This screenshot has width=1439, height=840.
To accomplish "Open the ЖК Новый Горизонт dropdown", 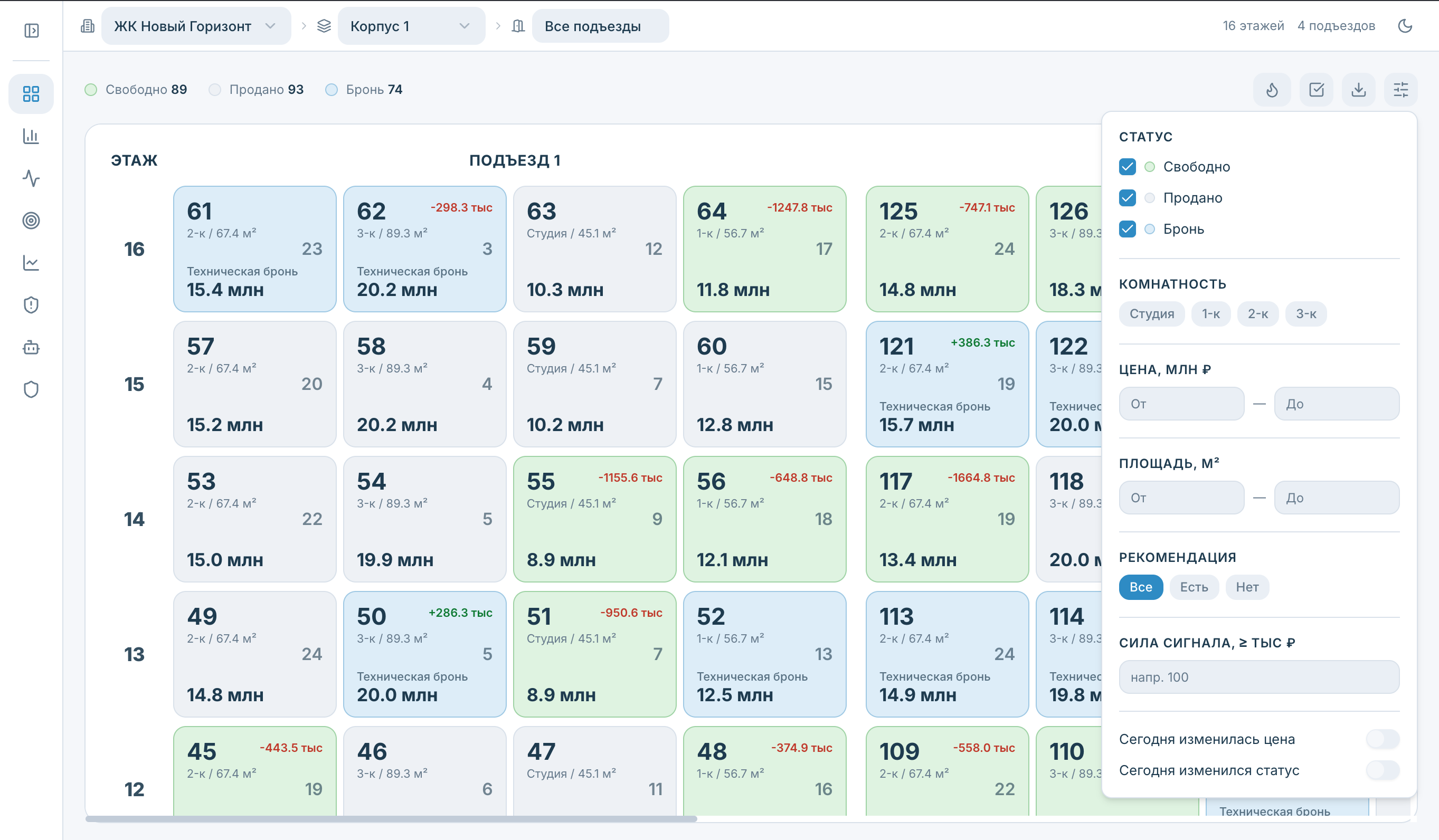I will click(x=196, y=26).
